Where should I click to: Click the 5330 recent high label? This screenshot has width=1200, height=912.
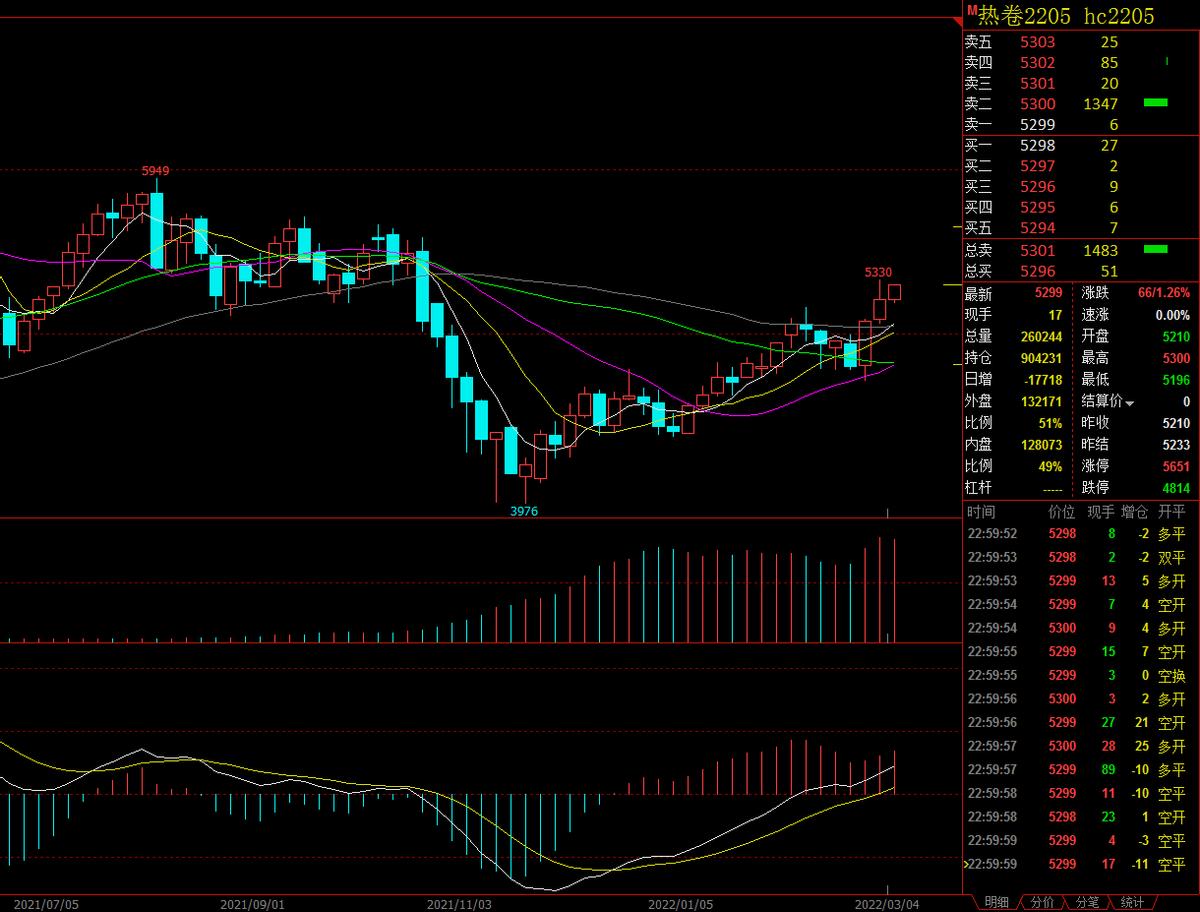(x=878, y=272)
